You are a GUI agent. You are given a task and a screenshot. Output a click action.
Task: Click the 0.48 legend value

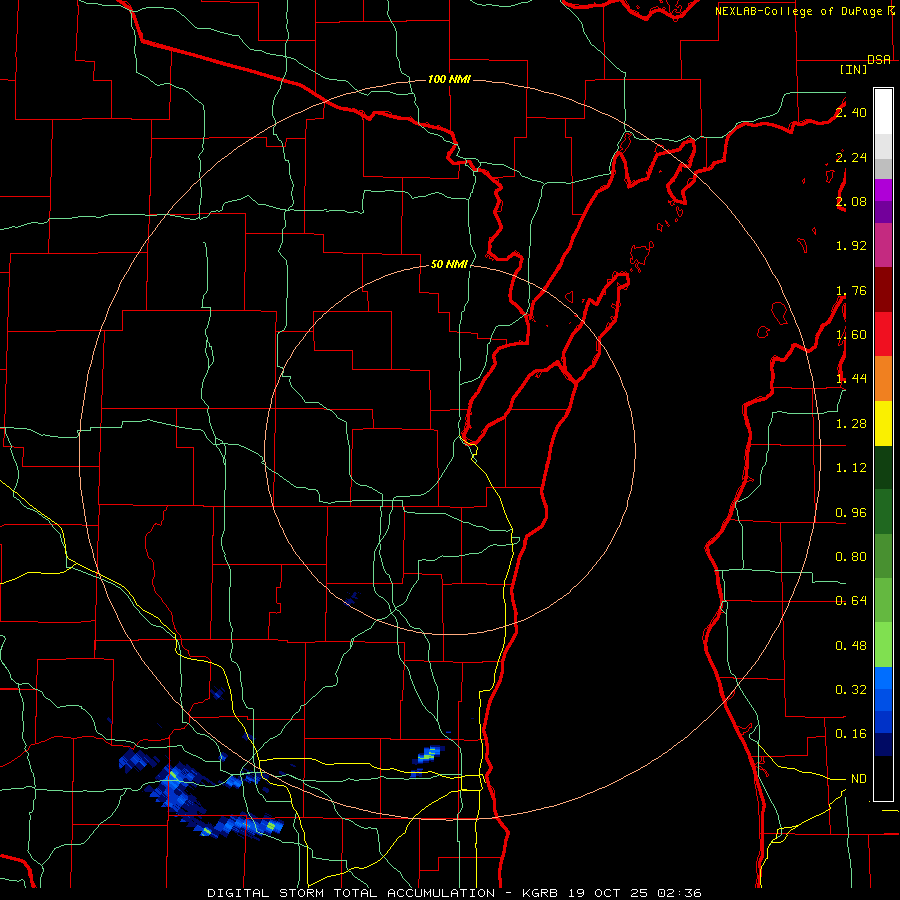pyautogui.click(x=851, y=646)
